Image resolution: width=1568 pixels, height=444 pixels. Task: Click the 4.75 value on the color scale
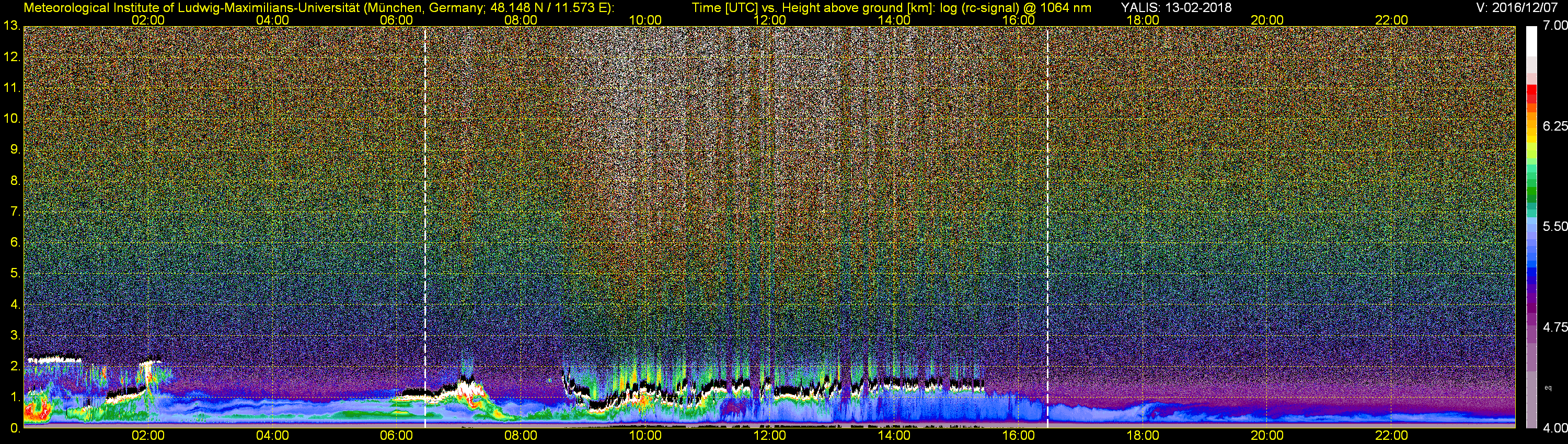pos(1554,327)
